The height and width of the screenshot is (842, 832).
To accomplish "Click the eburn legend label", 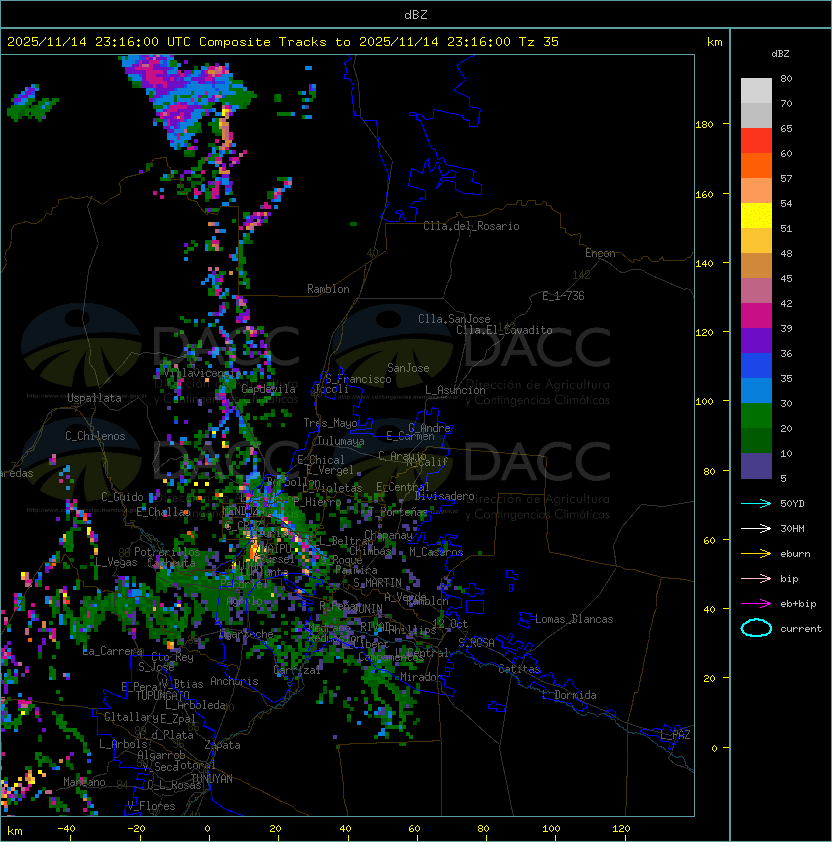I will pyautogui.click(x=795, y=554).
